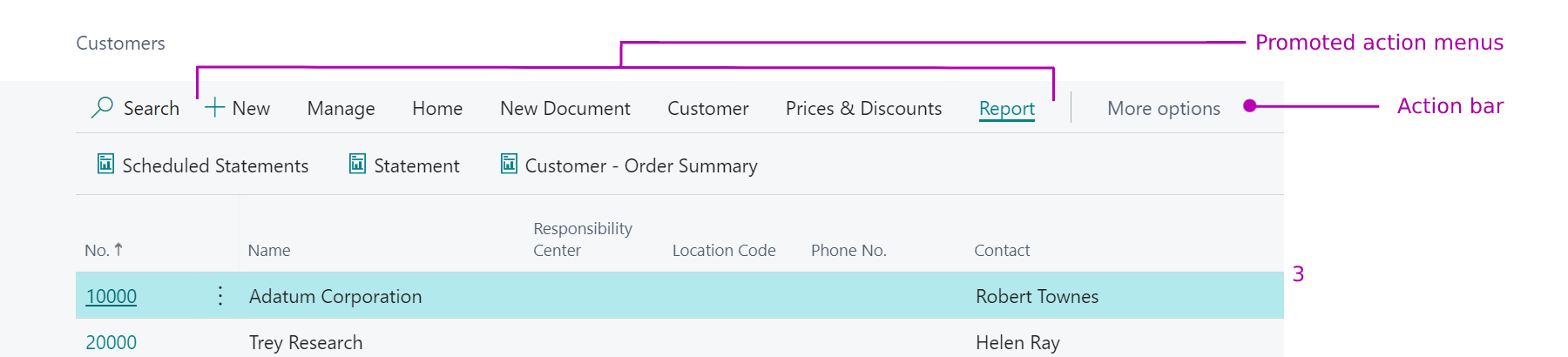Click the Name column header
1568x357 pixels.
click(x=269, y=250)
